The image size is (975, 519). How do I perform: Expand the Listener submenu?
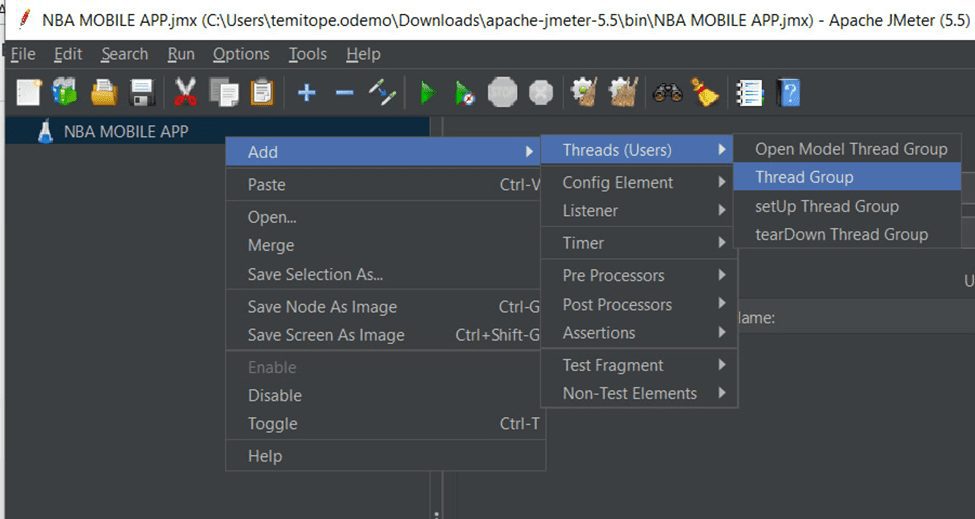638,211
